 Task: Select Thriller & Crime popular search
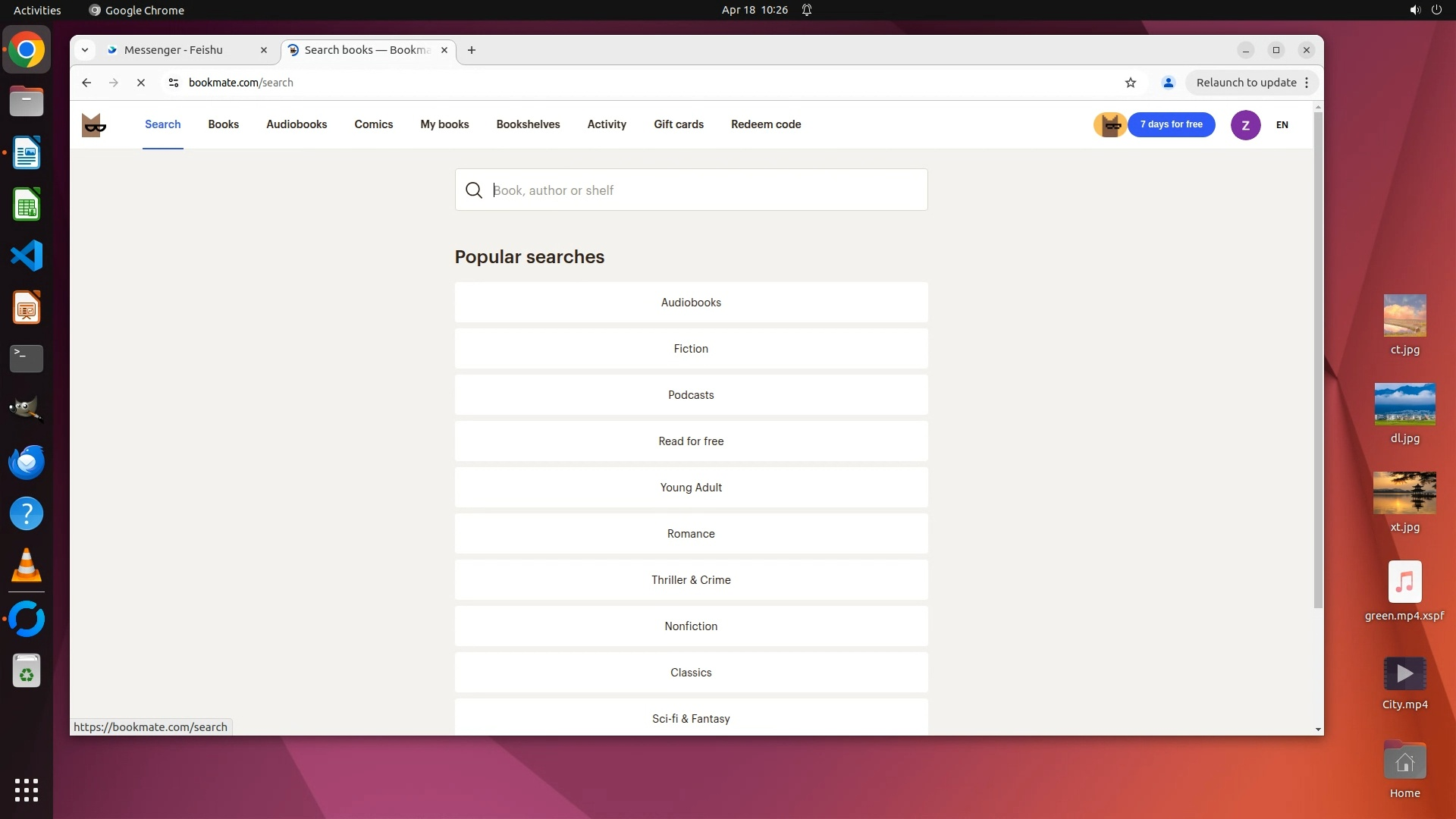click(691, 580)
